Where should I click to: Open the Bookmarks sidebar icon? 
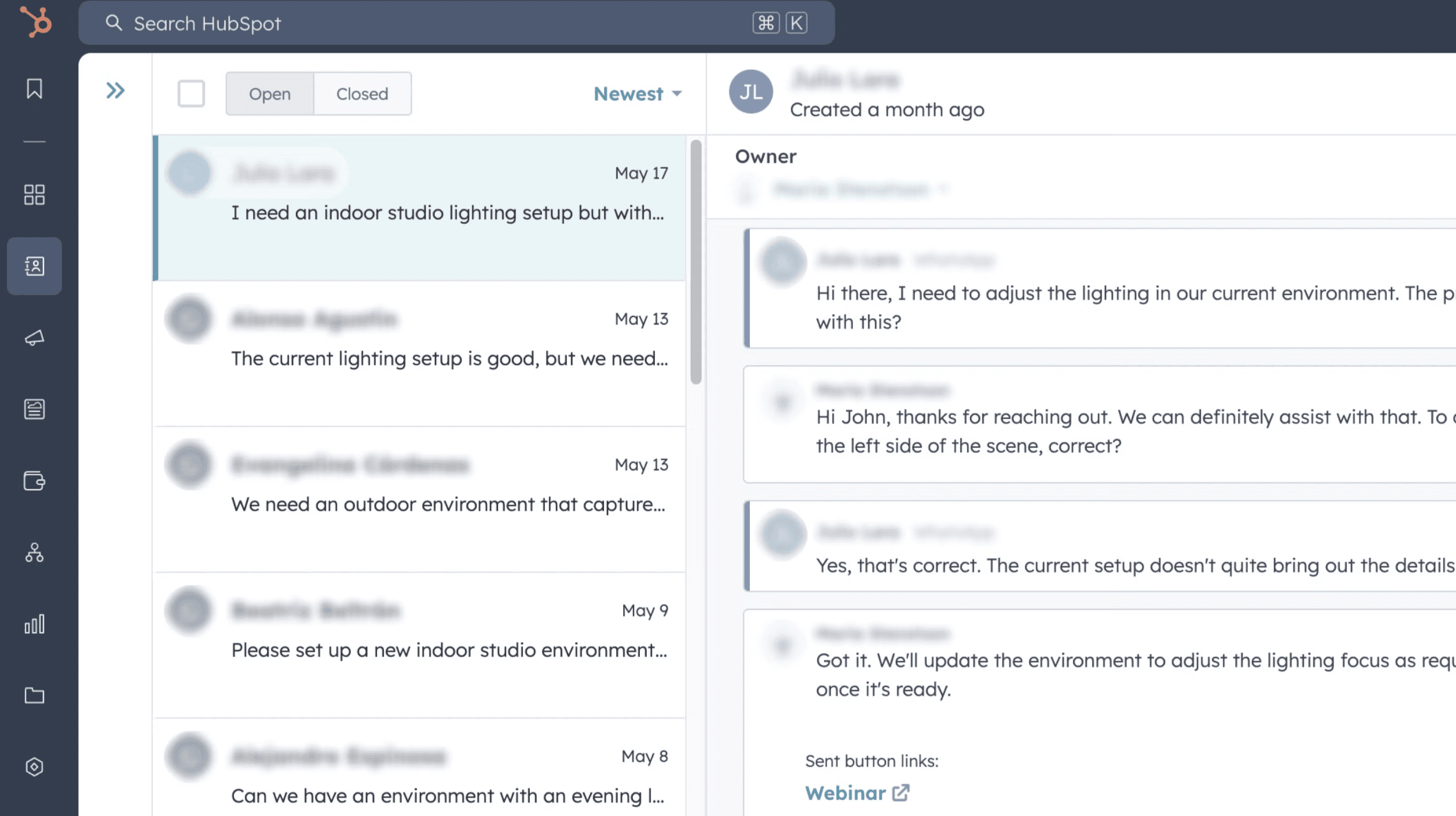[34, 88]
